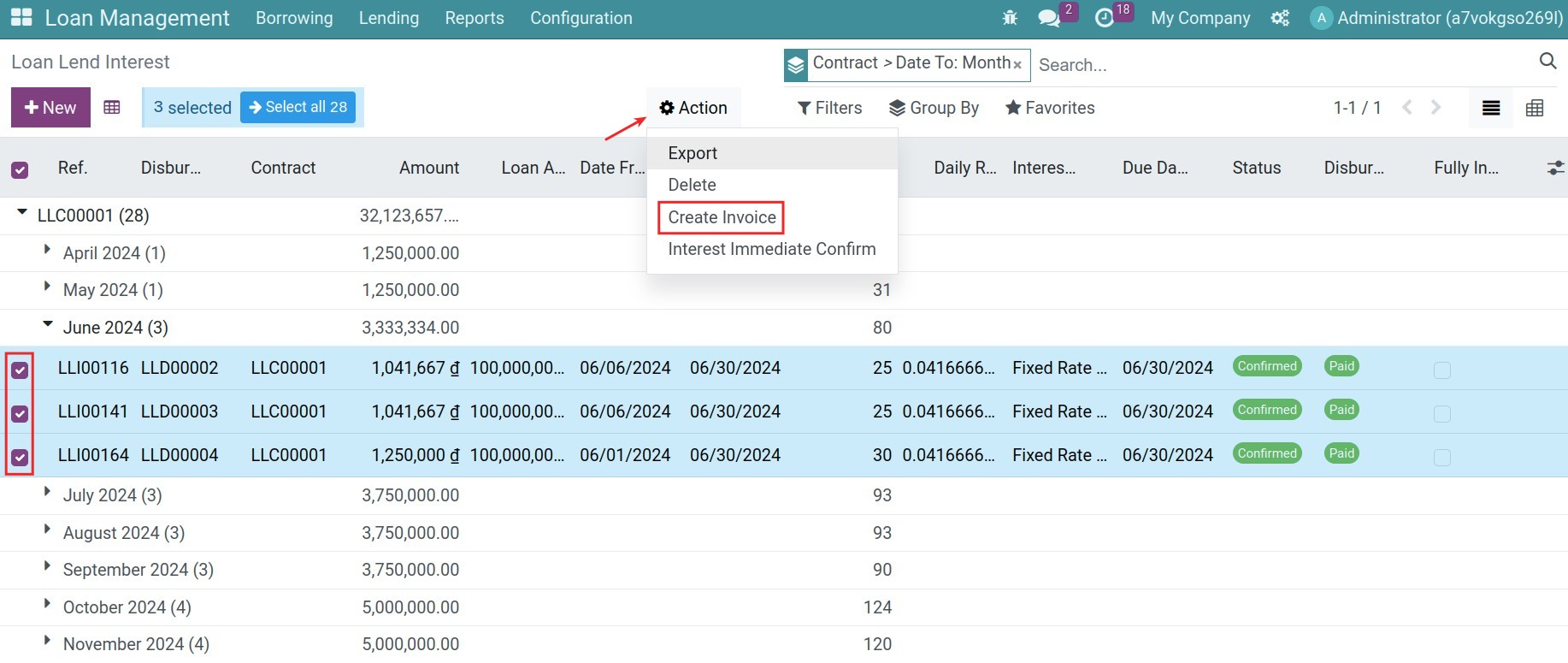Sort by the Status column header
This screenshot has height=663, width=1568.
[1257, 168]
